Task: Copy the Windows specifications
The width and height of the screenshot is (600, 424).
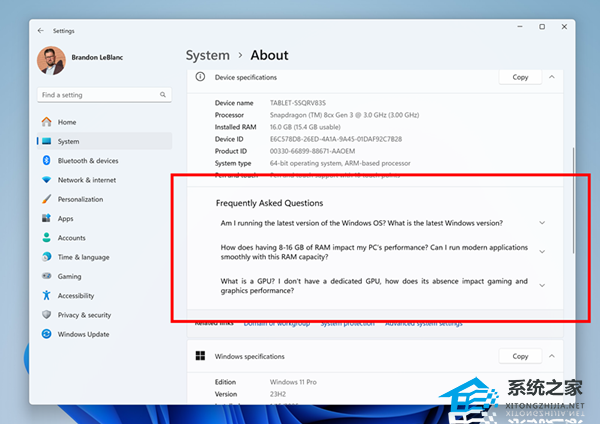Action: (520, 356)
